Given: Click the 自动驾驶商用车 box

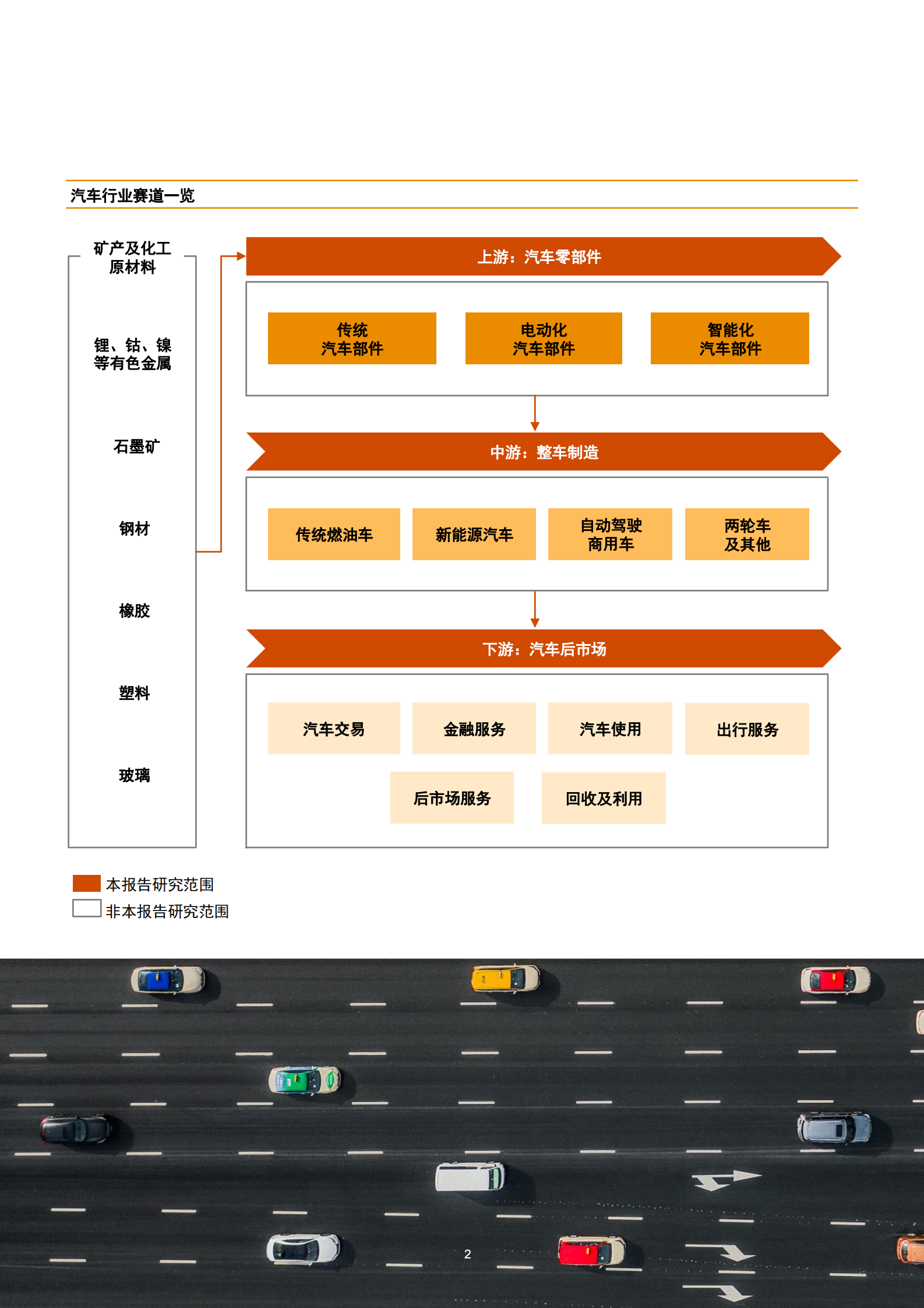Looking at the screenshot, I should (x=610, y=535).
